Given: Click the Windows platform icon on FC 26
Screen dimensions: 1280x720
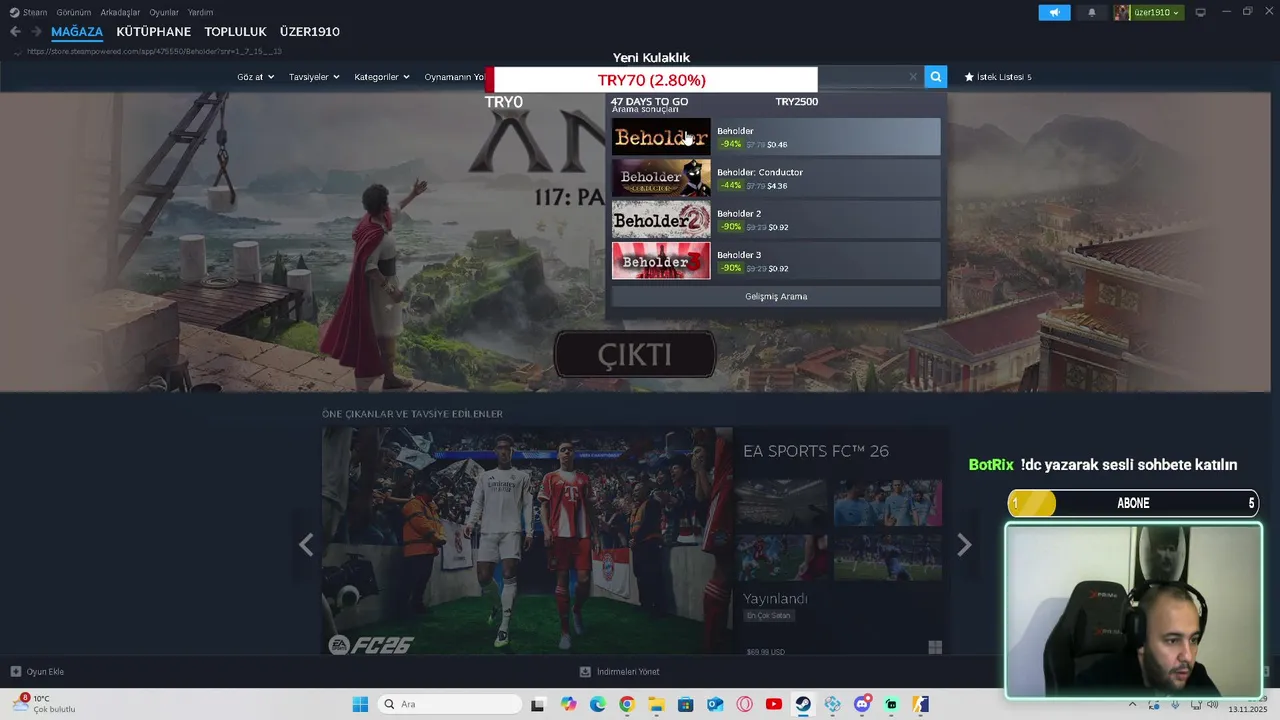Looking at the screenshot, I should click(x=935, y=648).
